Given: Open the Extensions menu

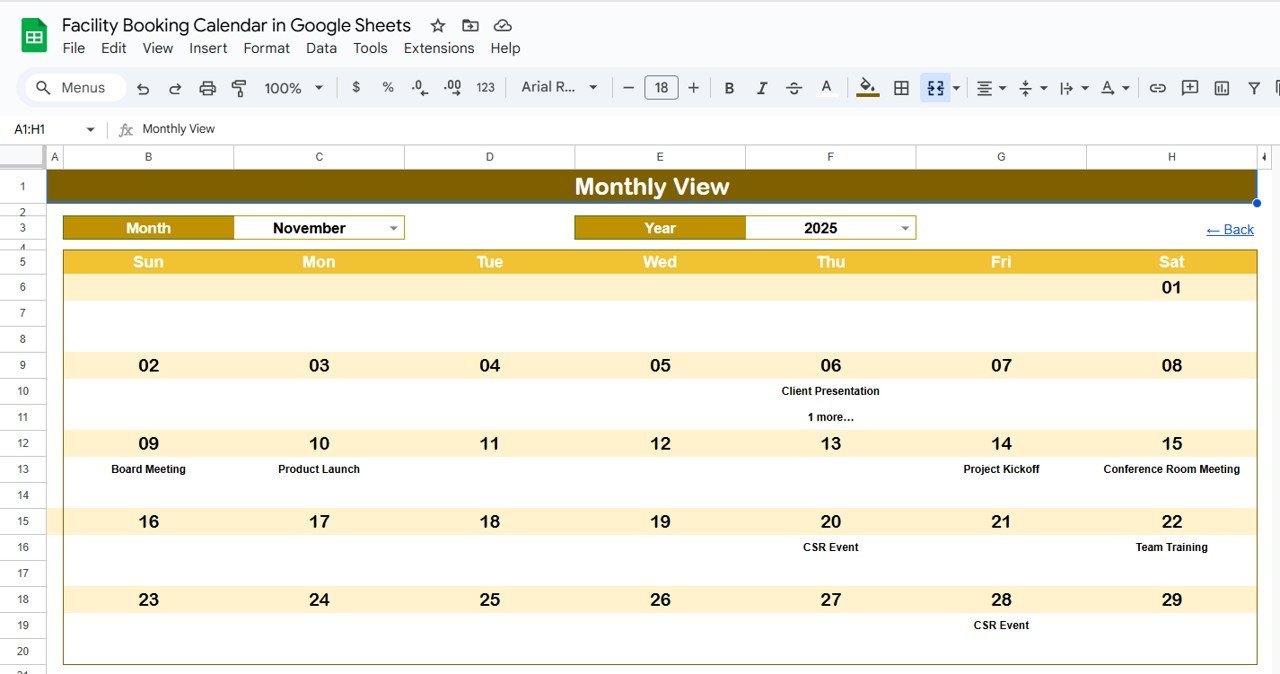Looking at the screenshot, I should pyautogui.click(x=438, y=48).
